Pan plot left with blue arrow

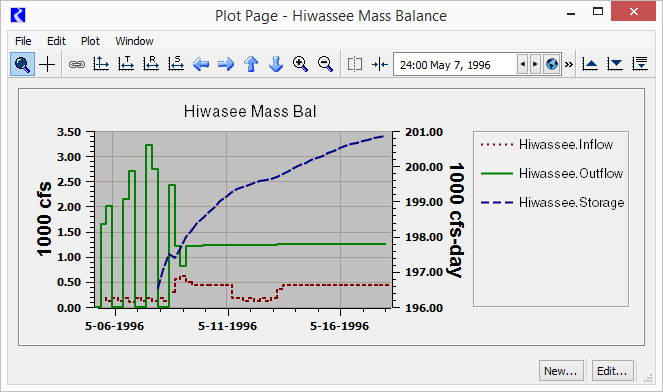point(201,64)
